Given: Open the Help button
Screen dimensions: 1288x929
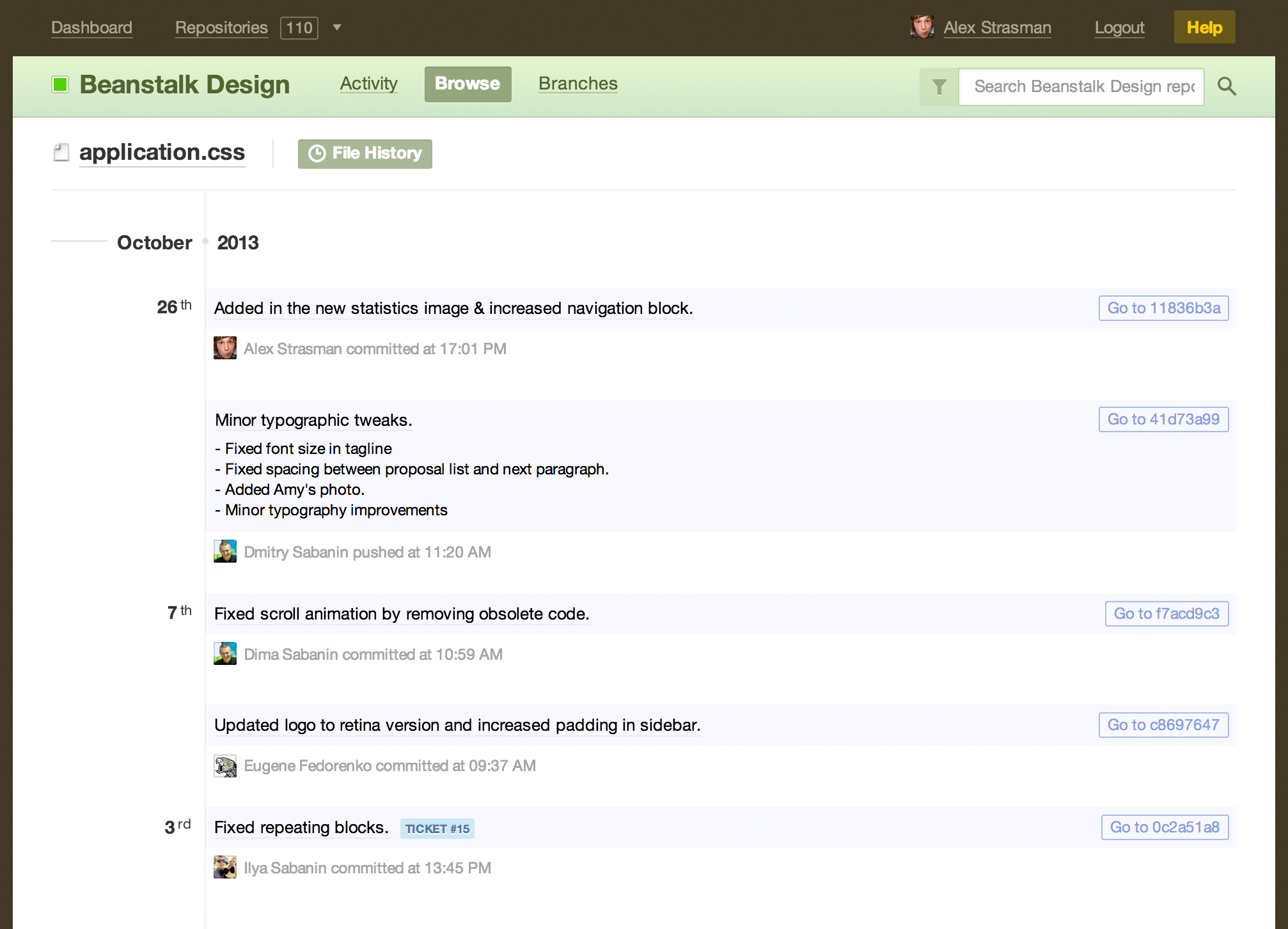Looking at the screenshot, I should click(x=1205, y=27).
